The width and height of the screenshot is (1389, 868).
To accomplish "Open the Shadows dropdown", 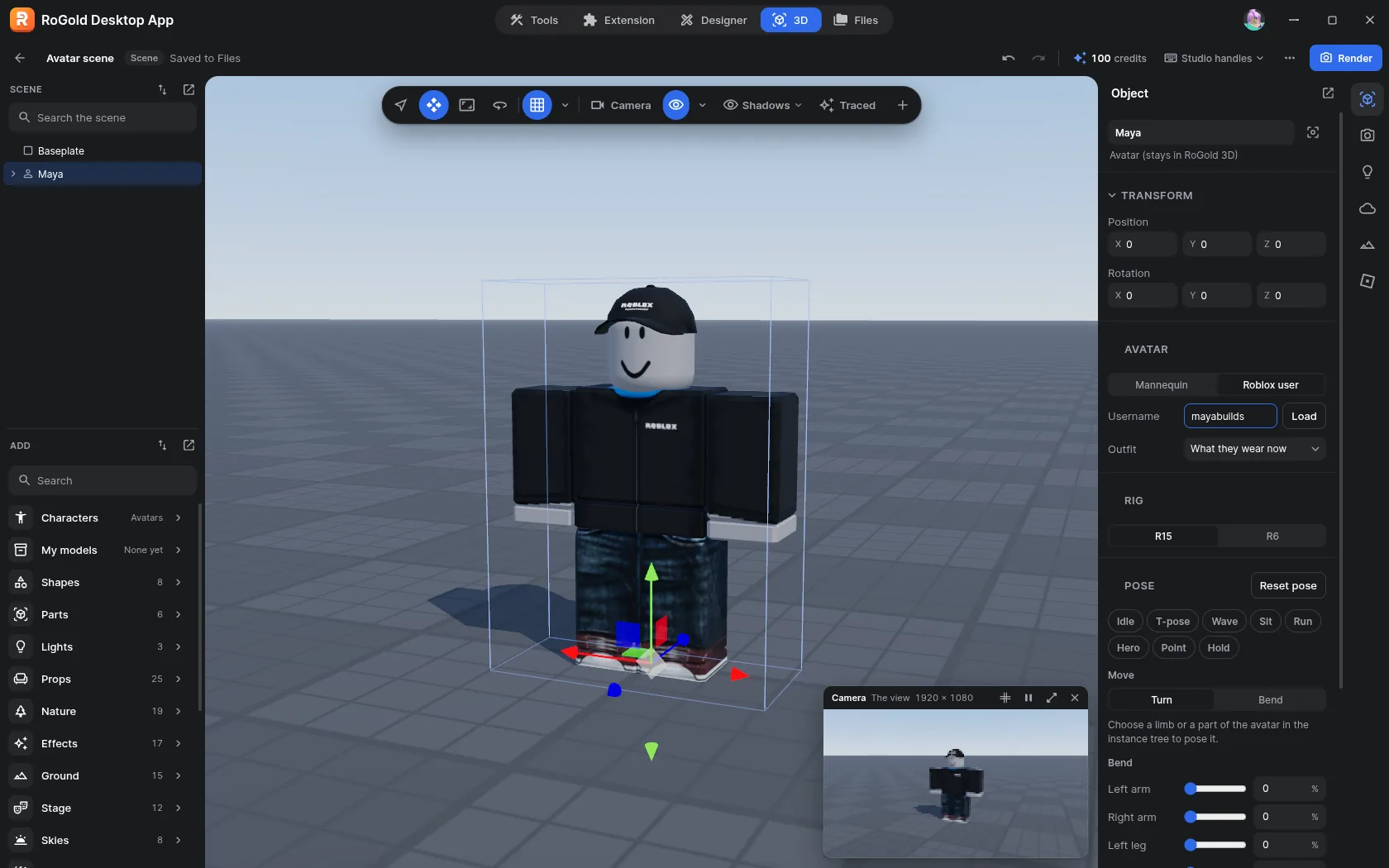I will click(762, 105).
